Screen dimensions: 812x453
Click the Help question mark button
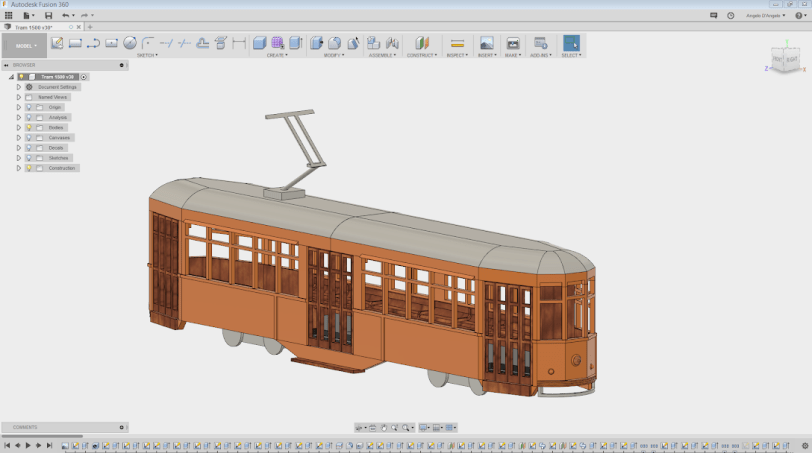tap(799, 16)
